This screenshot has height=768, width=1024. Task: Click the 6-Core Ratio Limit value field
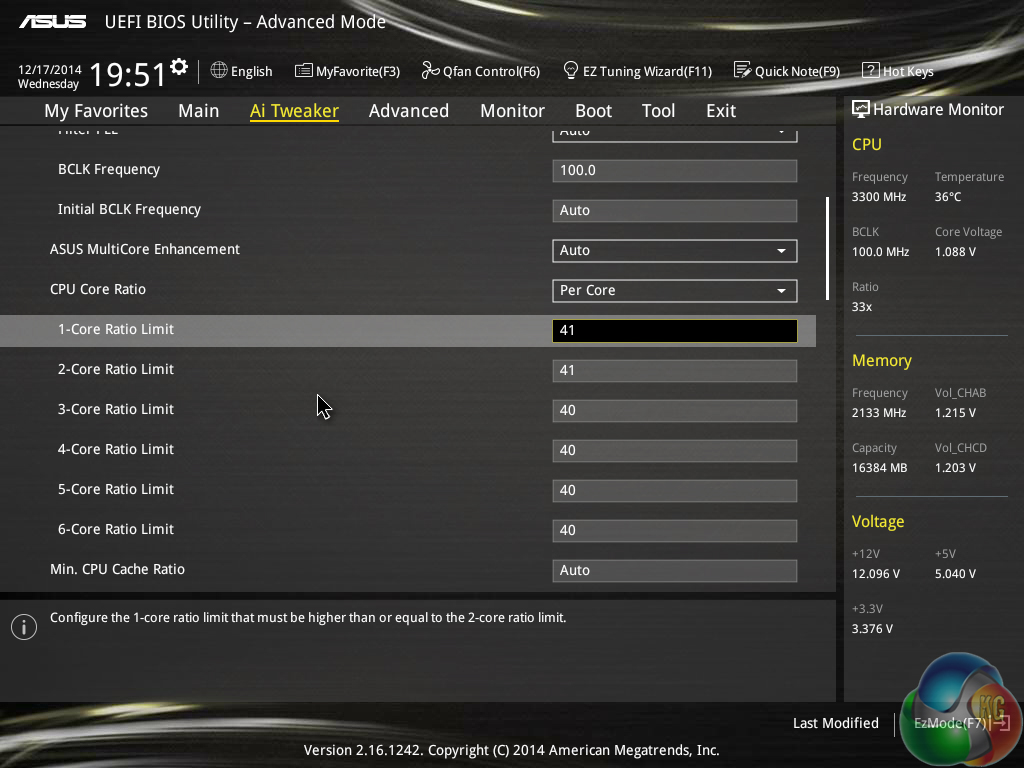[x=675, y=530]
